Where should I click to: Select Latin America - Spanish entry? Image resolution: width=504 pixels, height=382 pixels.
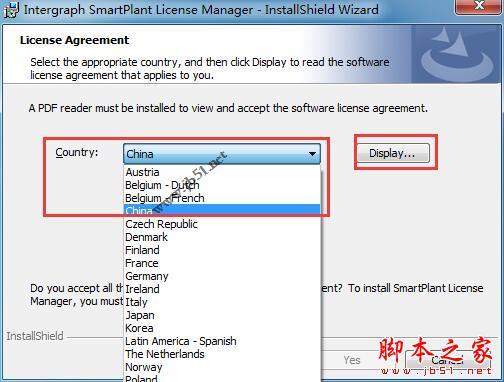click(222, 341)
